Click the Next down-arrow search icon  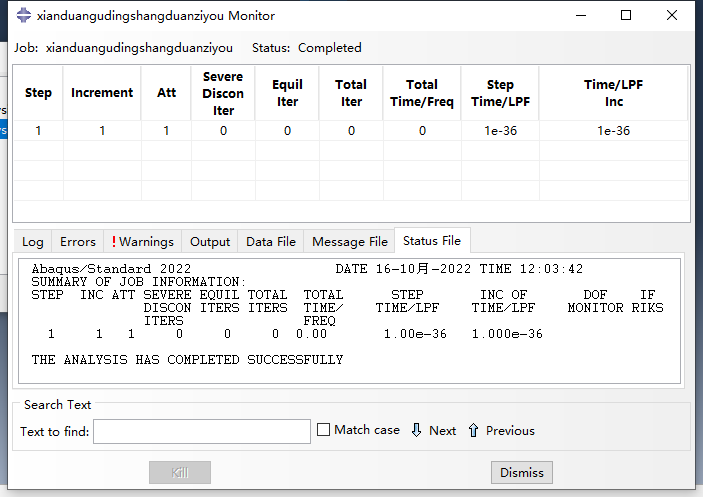[x=416, y=430]
